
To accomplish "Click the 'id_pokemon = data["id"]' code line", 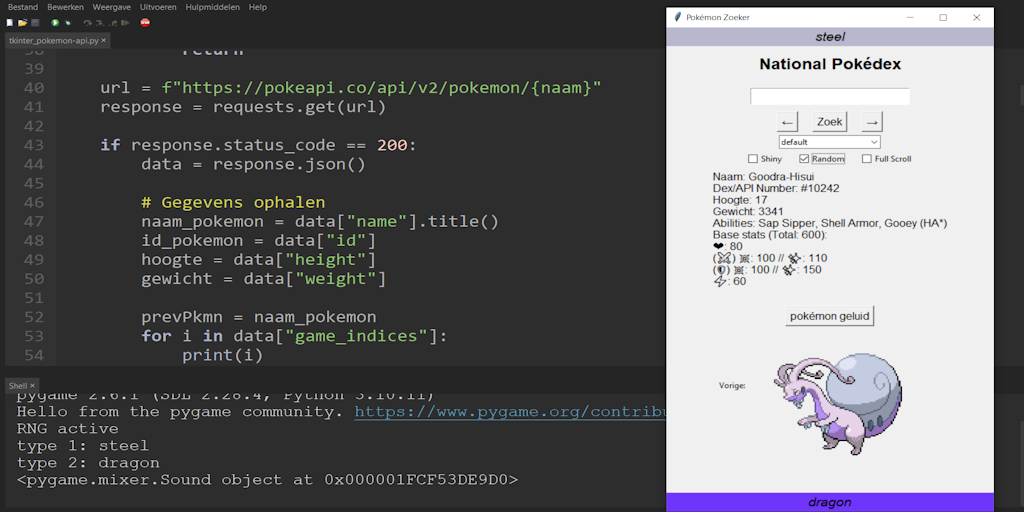I will (259, 241).
